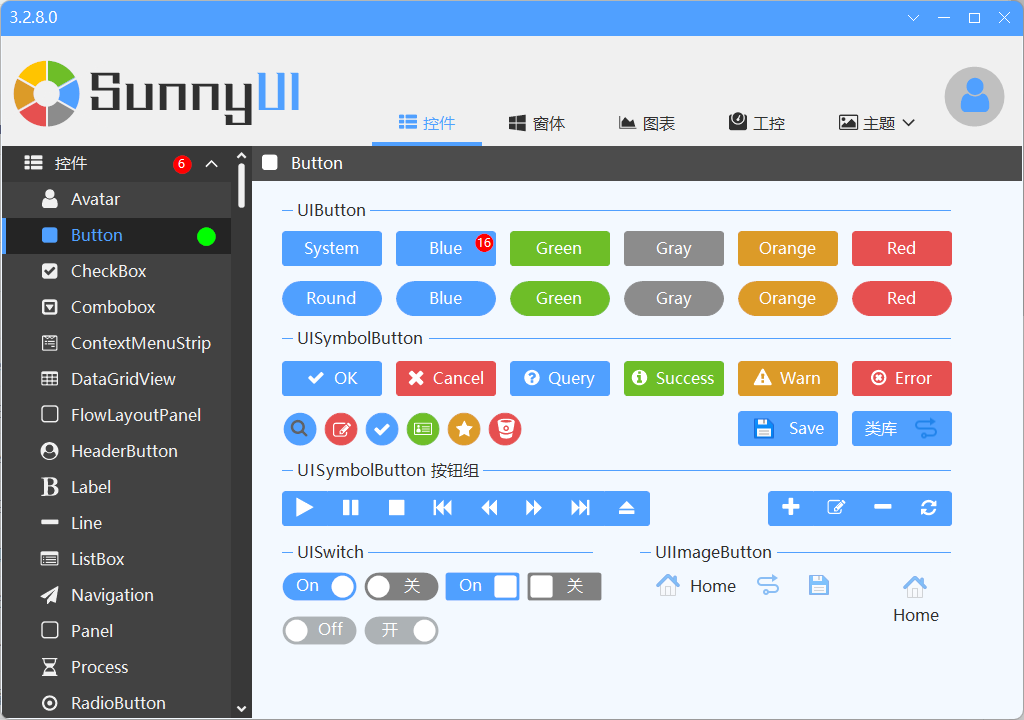1024x720 pixels.
Task: Click the pause button in the button group
Action: 351,508
